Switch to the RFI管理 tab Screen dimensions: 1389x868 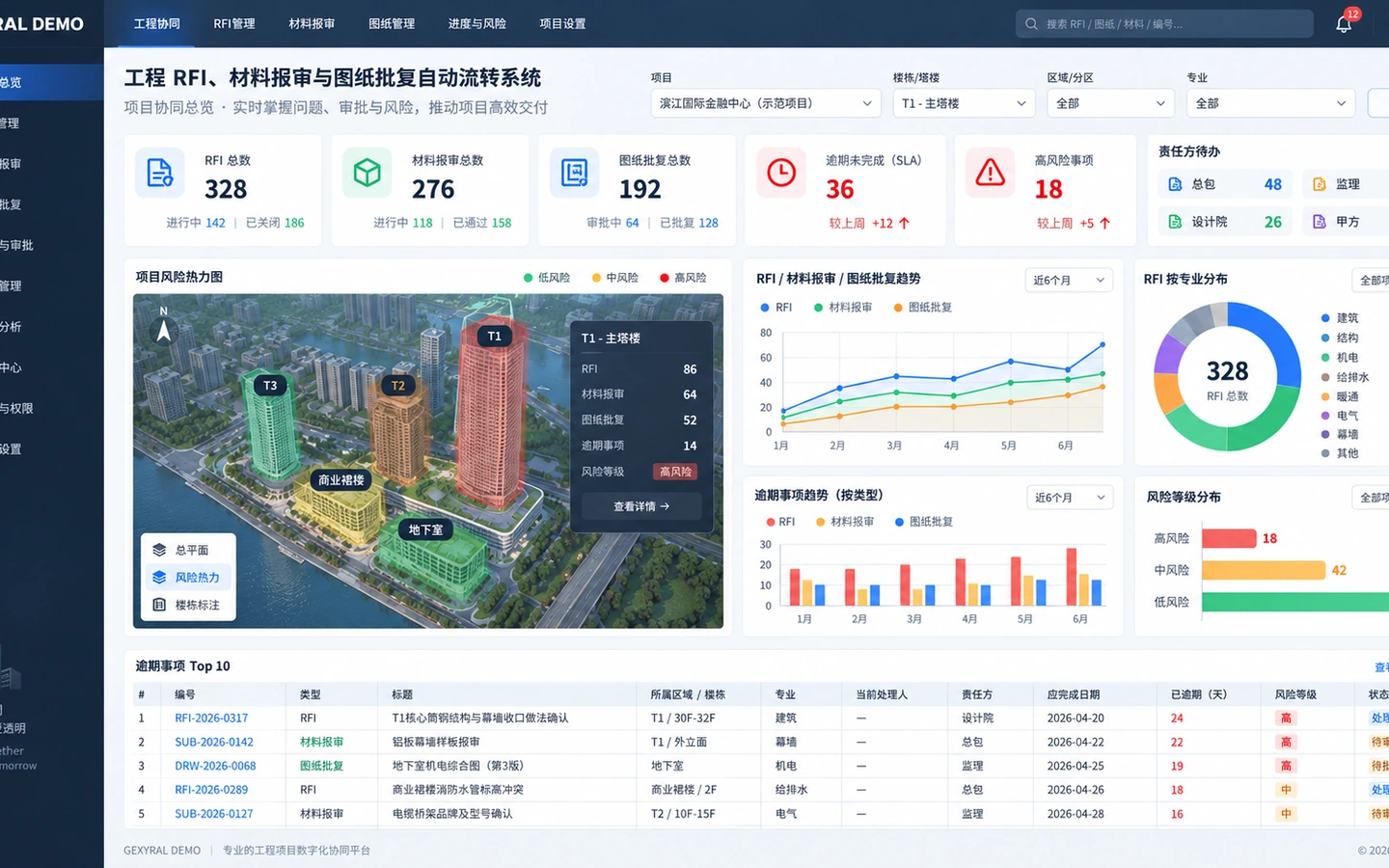[234, 24]
